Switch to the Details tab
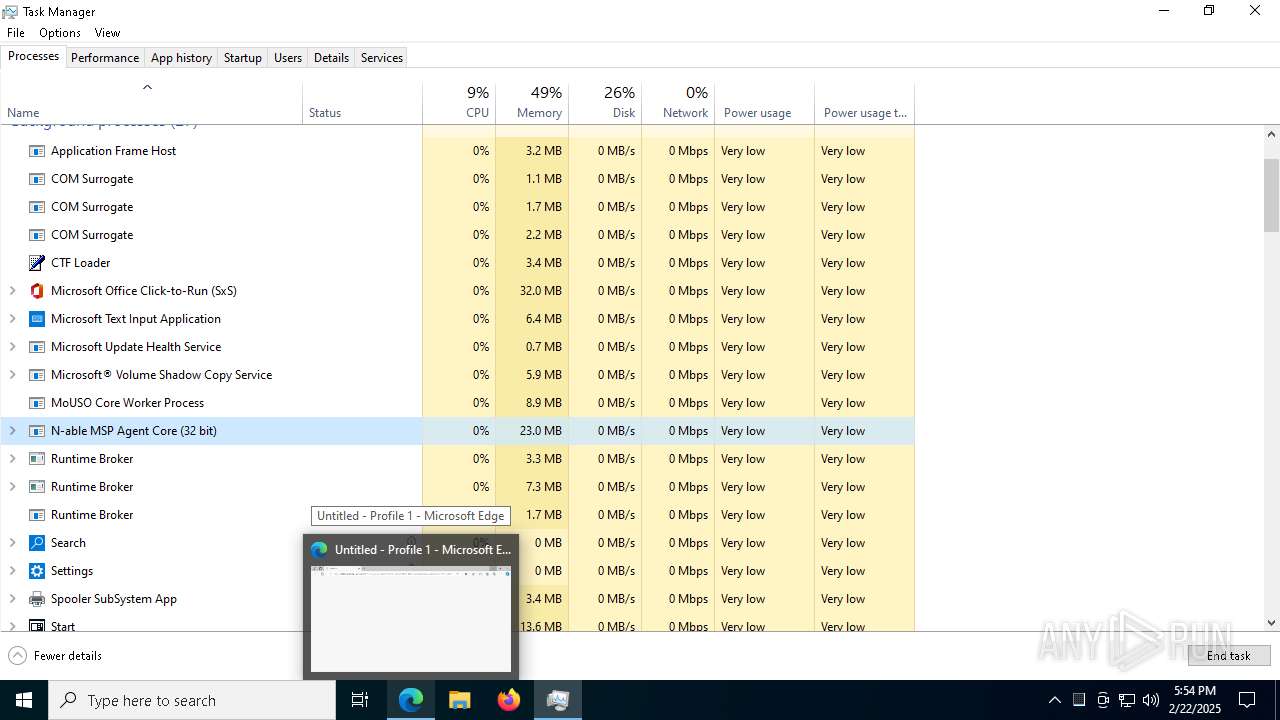 (331, 58)
